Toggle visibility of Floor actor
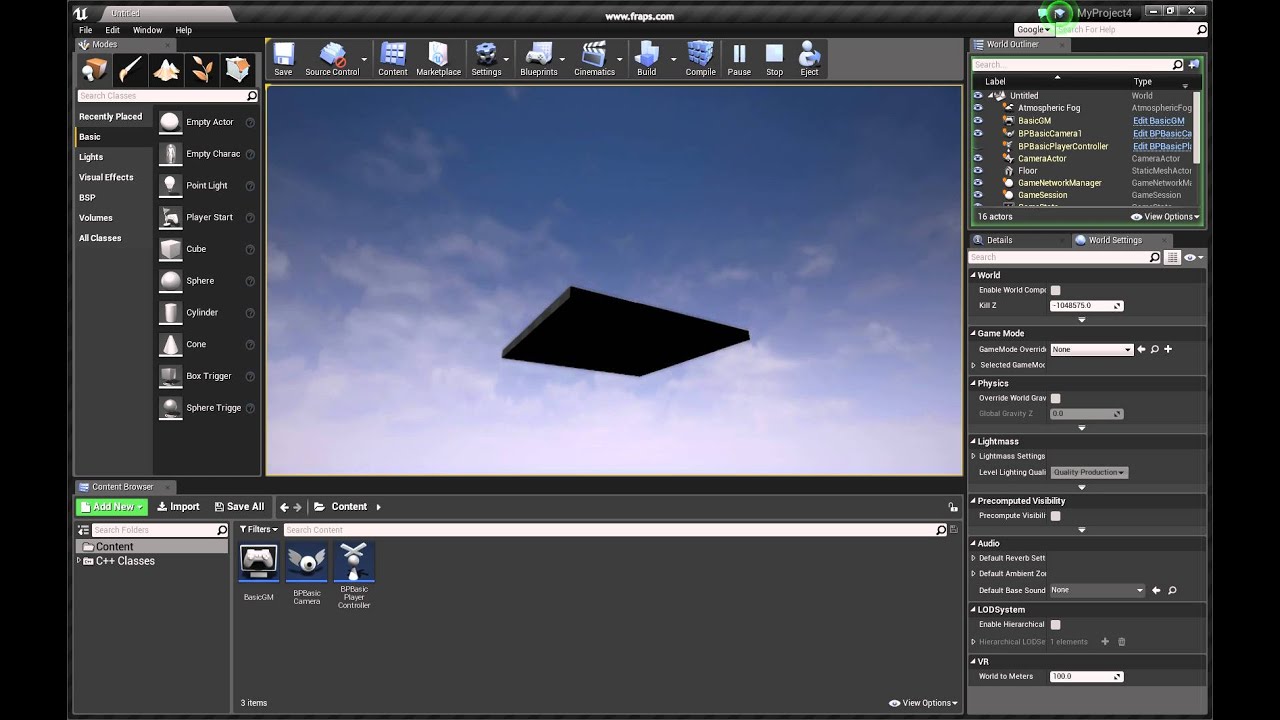Screen dimensions: 1280x720 (978, 171)
